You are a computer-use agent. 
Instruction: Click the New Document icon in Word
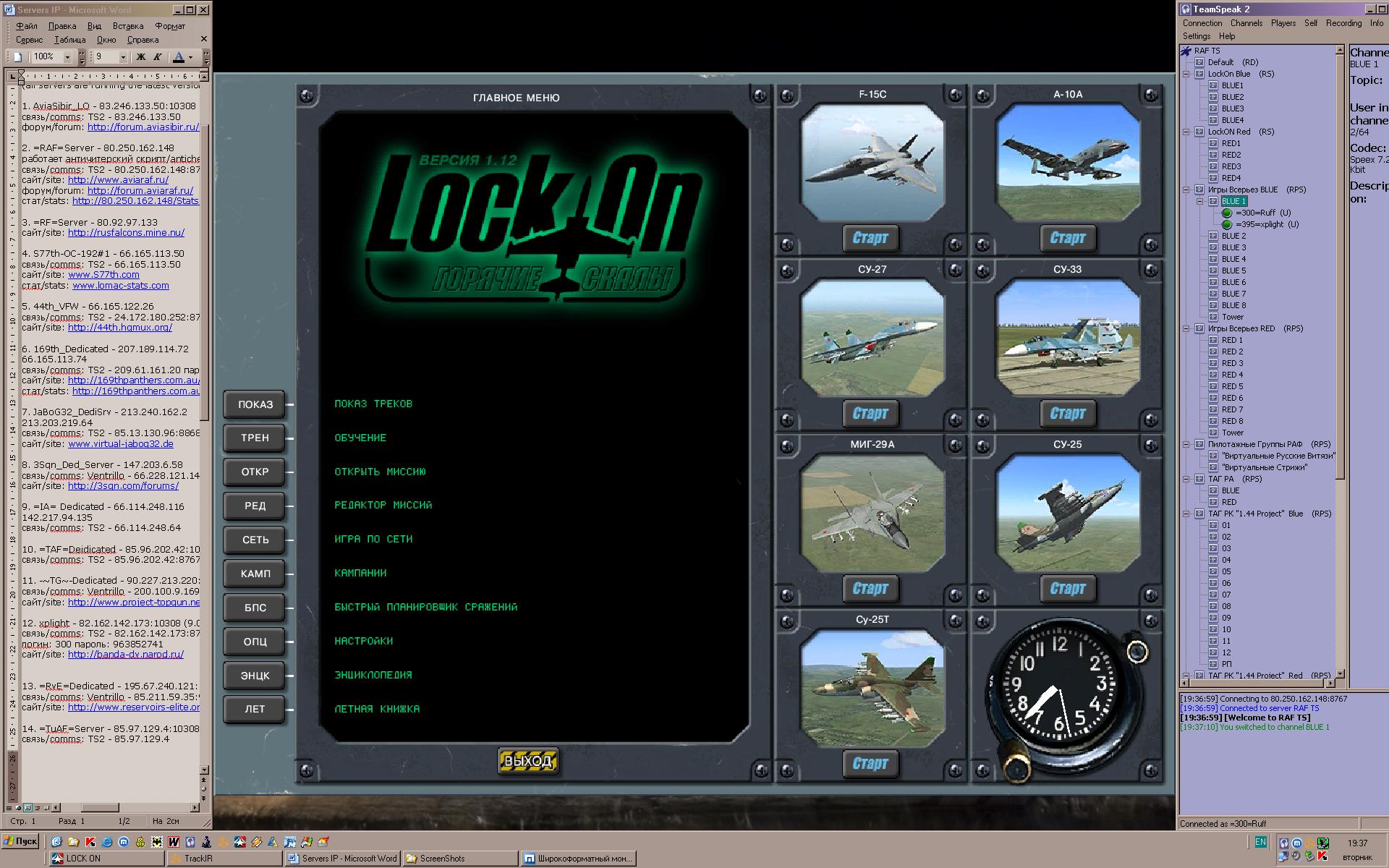pos(18,56)
